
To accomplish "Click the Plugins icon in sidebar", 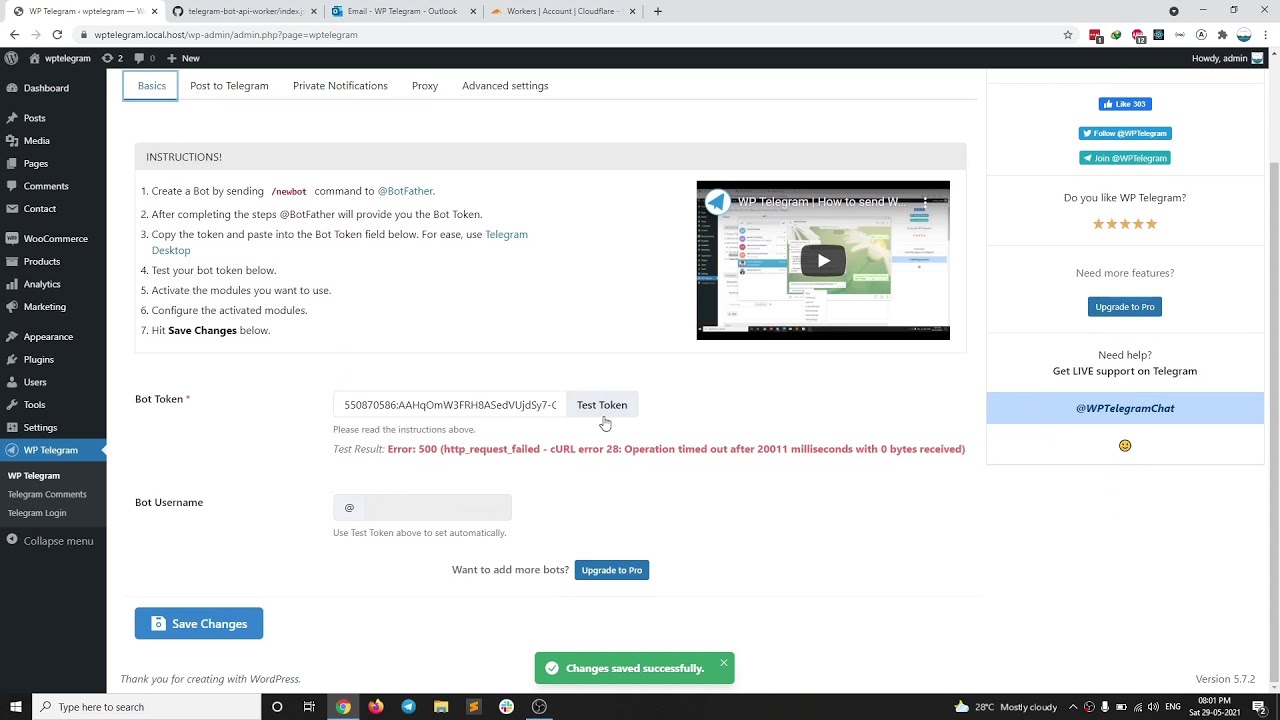I will click(12, 359).
